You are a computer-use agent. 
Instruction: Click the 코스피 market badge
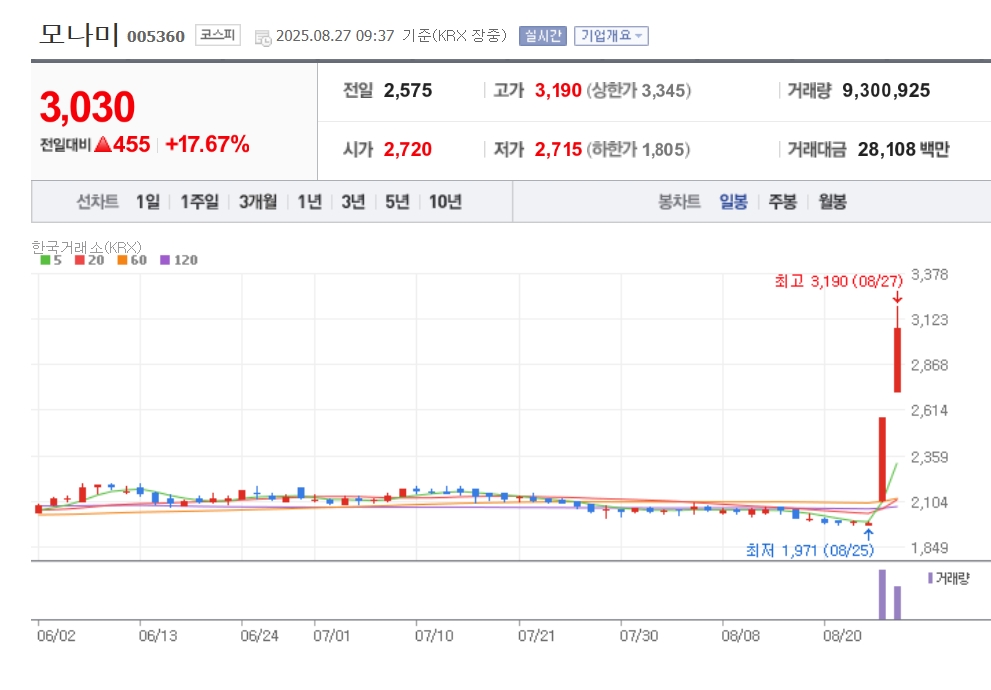click(x=218, y=35)
